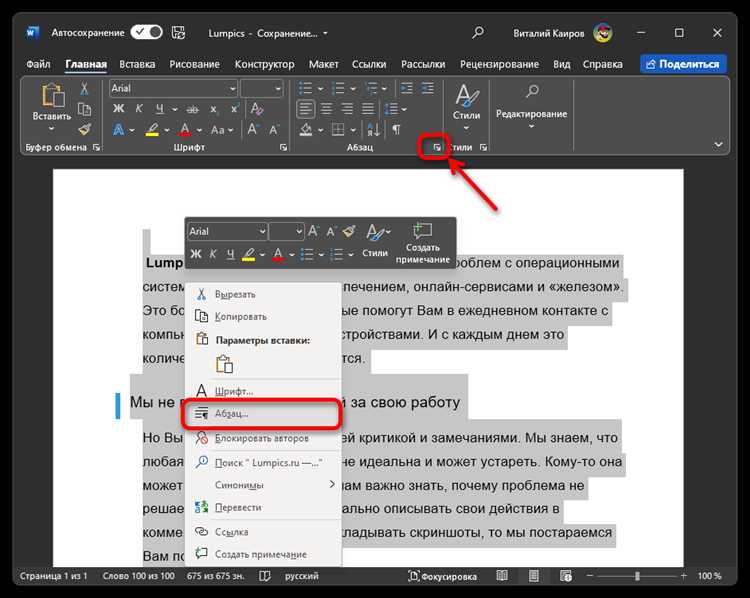Increase indent in Paragraph group
The image size is (750, 598).
tap(427, 88)
